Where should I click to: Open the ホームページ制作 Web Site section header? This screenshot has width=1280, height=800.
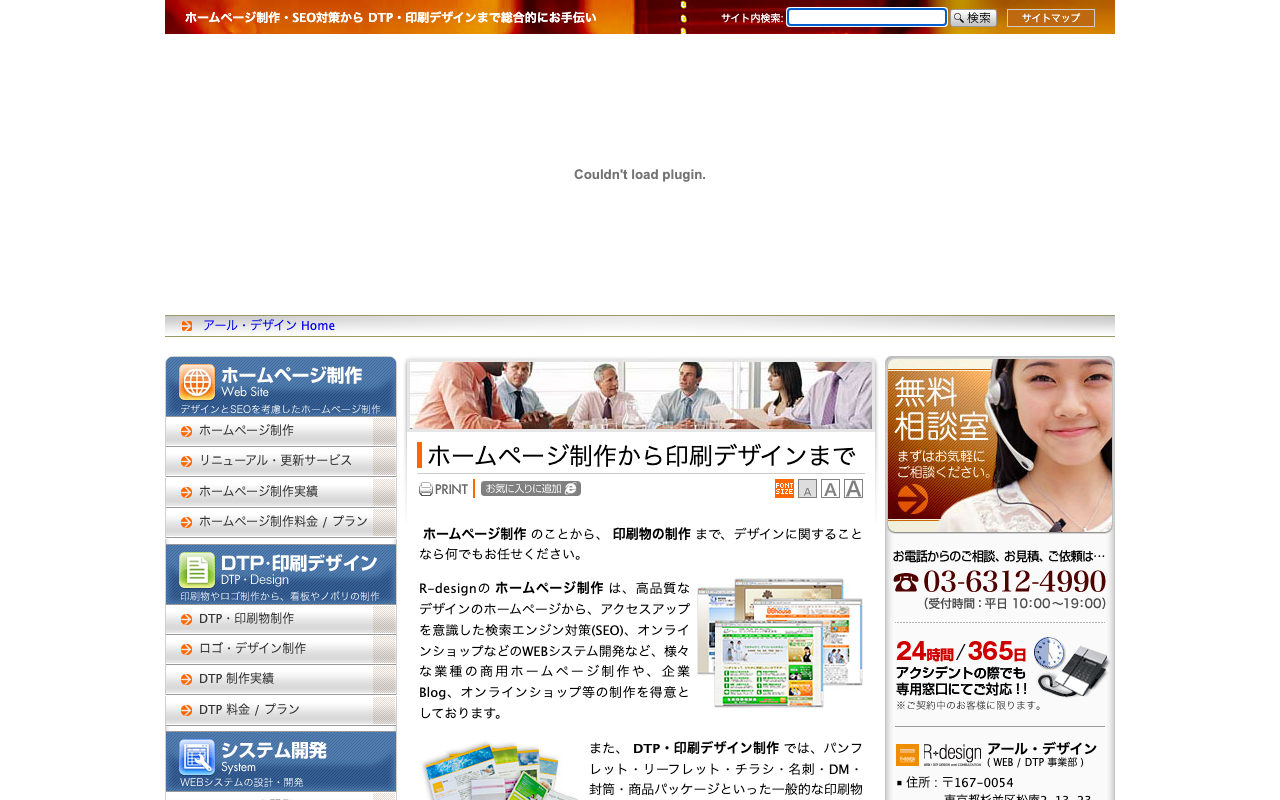point(281,387)
